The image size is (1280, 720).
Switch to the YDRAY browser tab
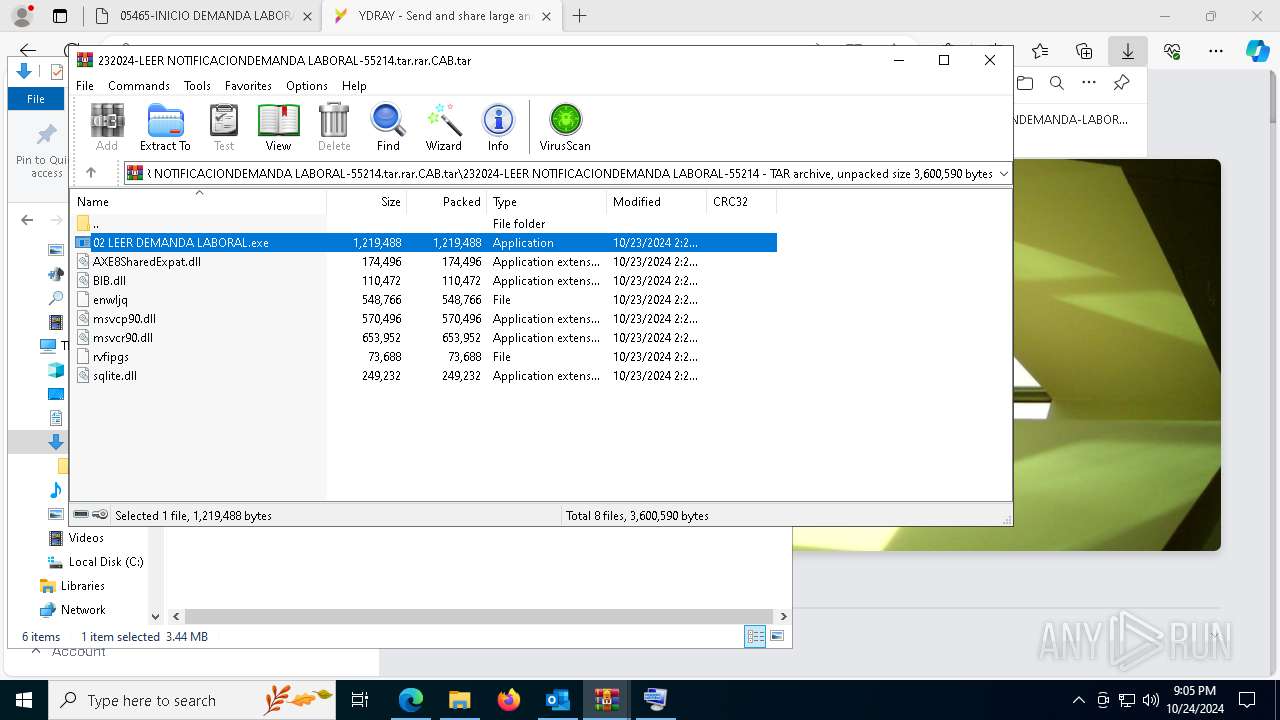(441, 16)
